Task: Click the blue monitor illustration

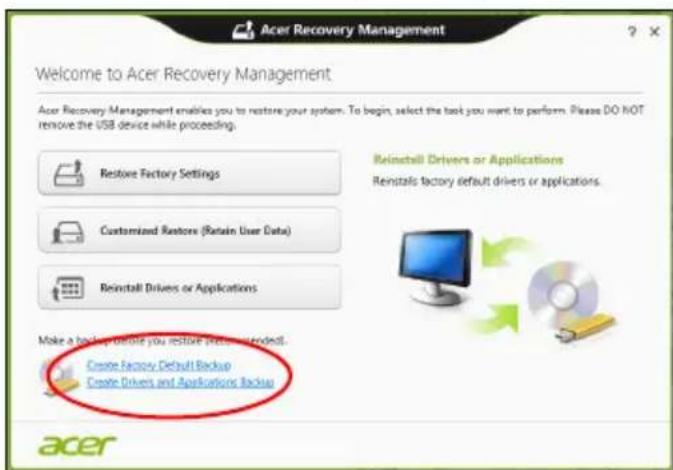Action: 435,266
